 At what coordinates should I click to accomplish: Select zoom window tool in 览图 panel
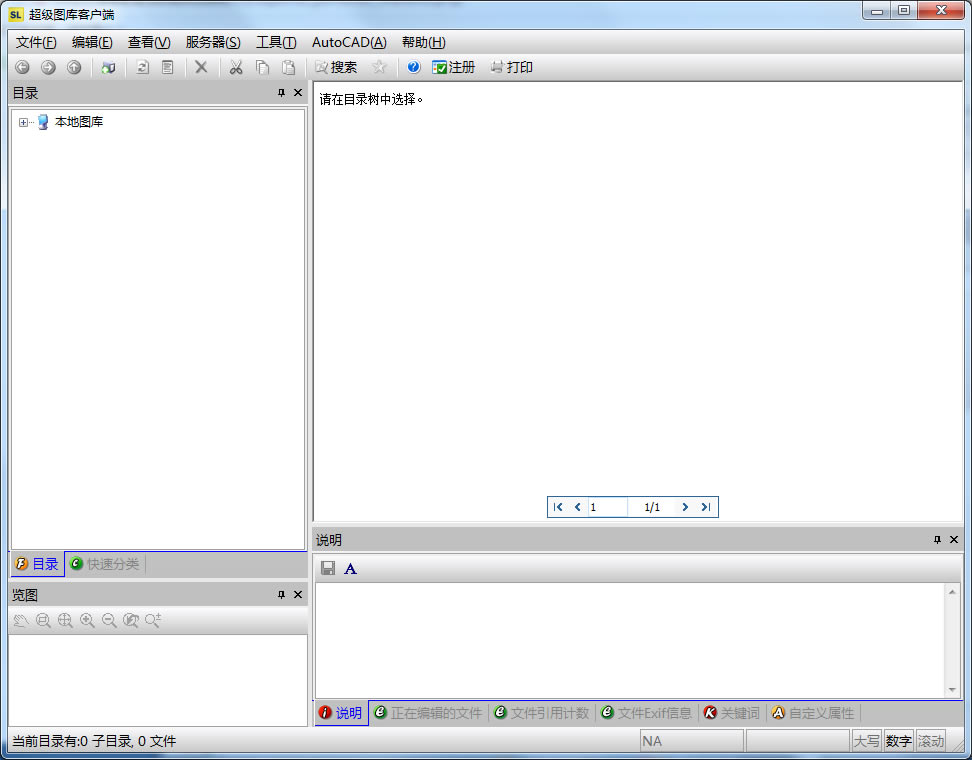(x=43, y=620)
